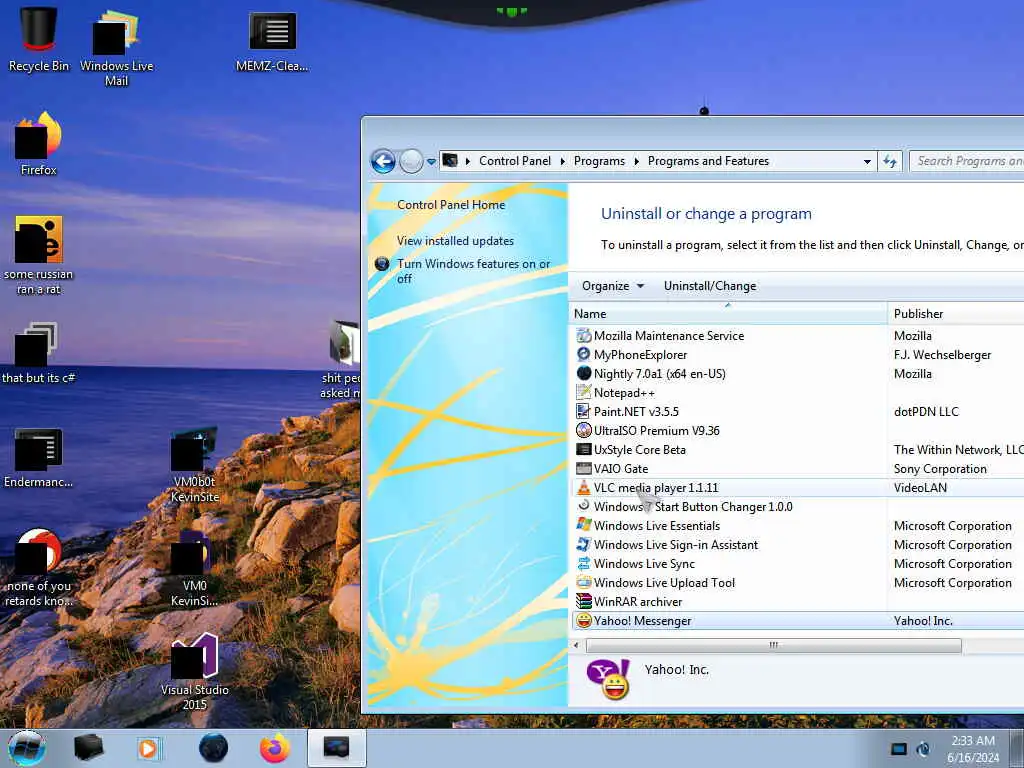This screenshot has width=1024, height=768.
Task: Click the Yahoo! Messenger smiley icon
Action: [x=583, y=620]
